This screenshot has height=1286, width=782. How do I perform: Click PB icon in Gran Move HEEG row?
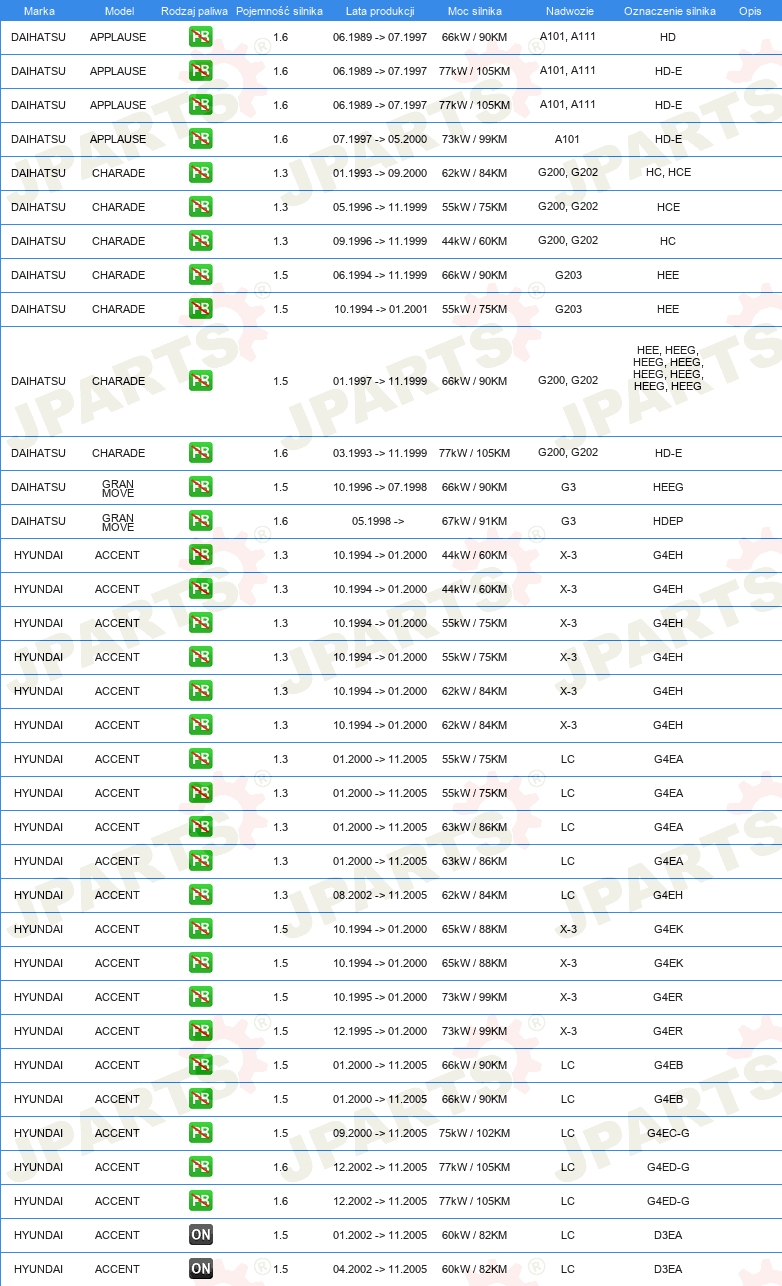(x=200, y=487)
